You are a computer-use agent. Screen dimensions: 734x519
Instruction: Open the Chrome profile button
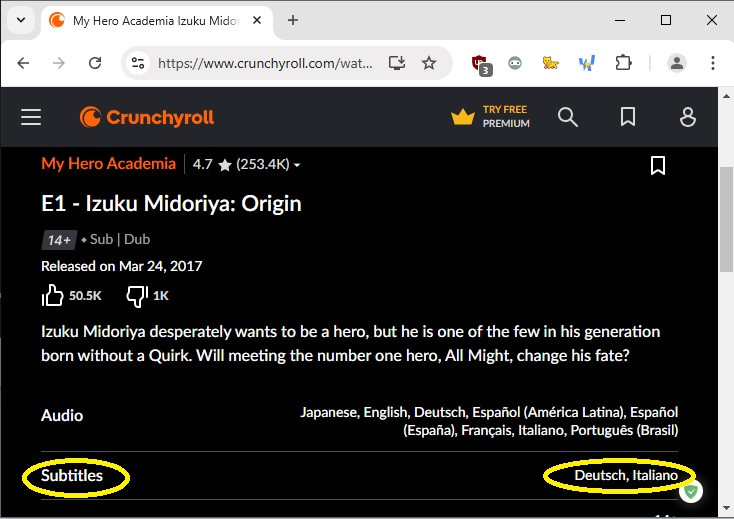(676, 63)
